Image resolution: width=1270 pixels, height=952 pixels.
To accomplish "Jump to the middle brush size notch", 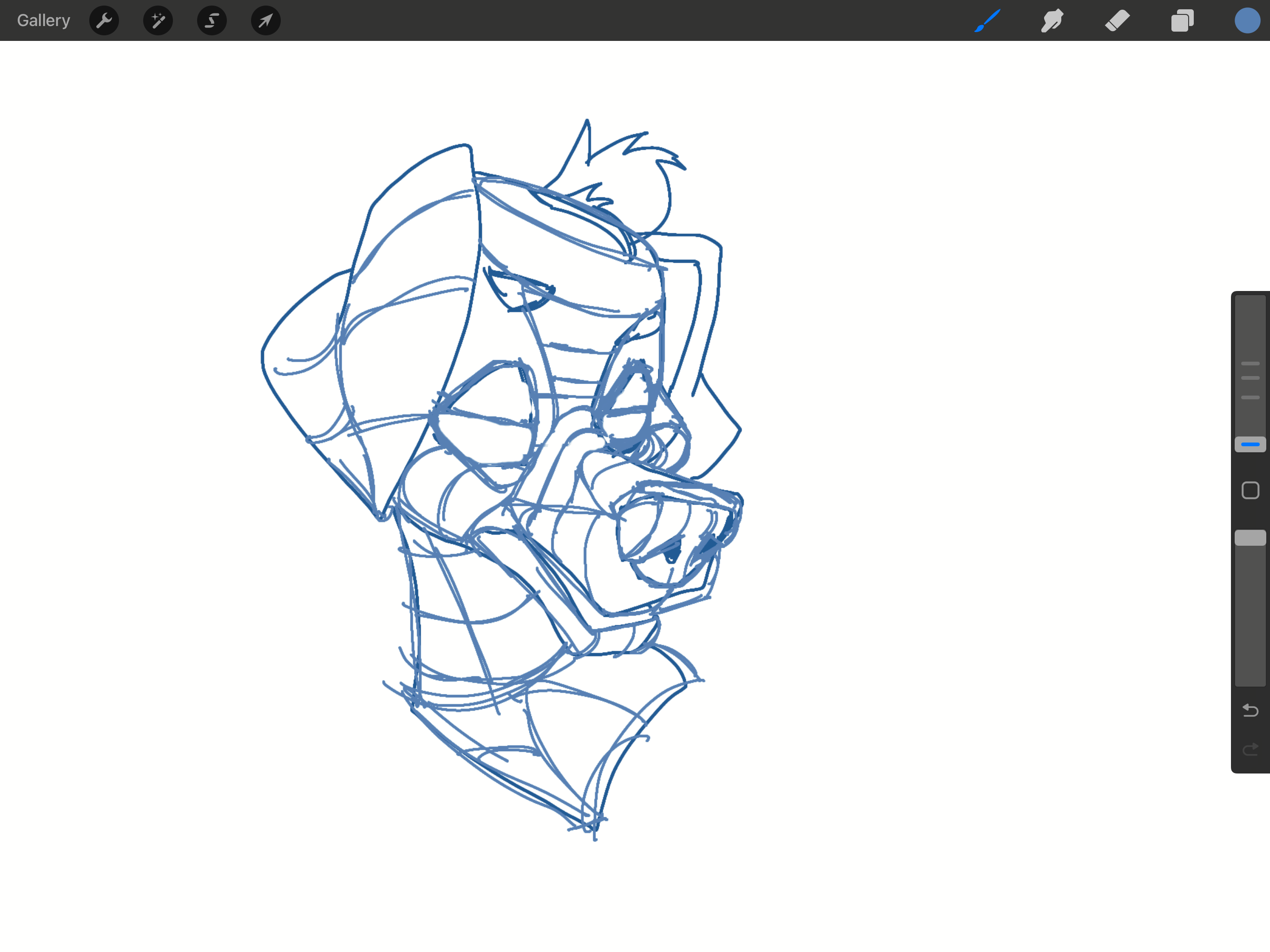I will [1250, 378].
